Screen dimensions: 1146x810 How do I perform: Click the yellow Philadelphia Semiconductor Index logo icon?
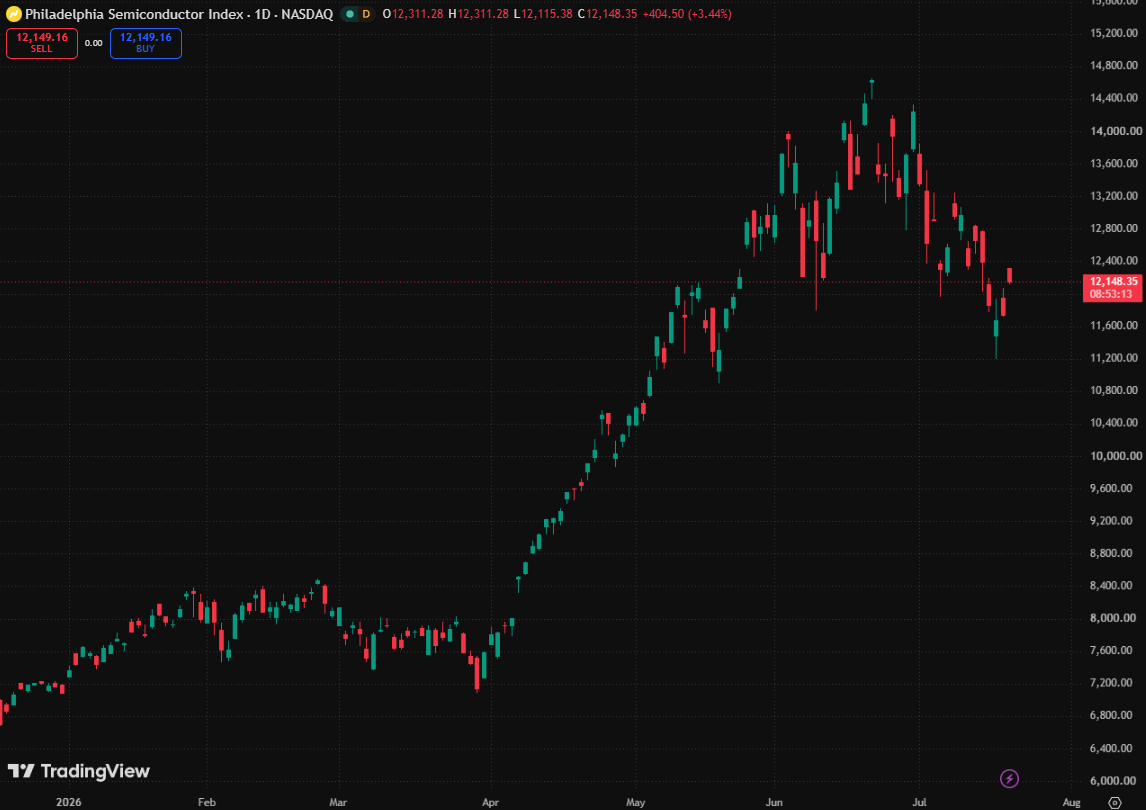click(x=13, y=14)
